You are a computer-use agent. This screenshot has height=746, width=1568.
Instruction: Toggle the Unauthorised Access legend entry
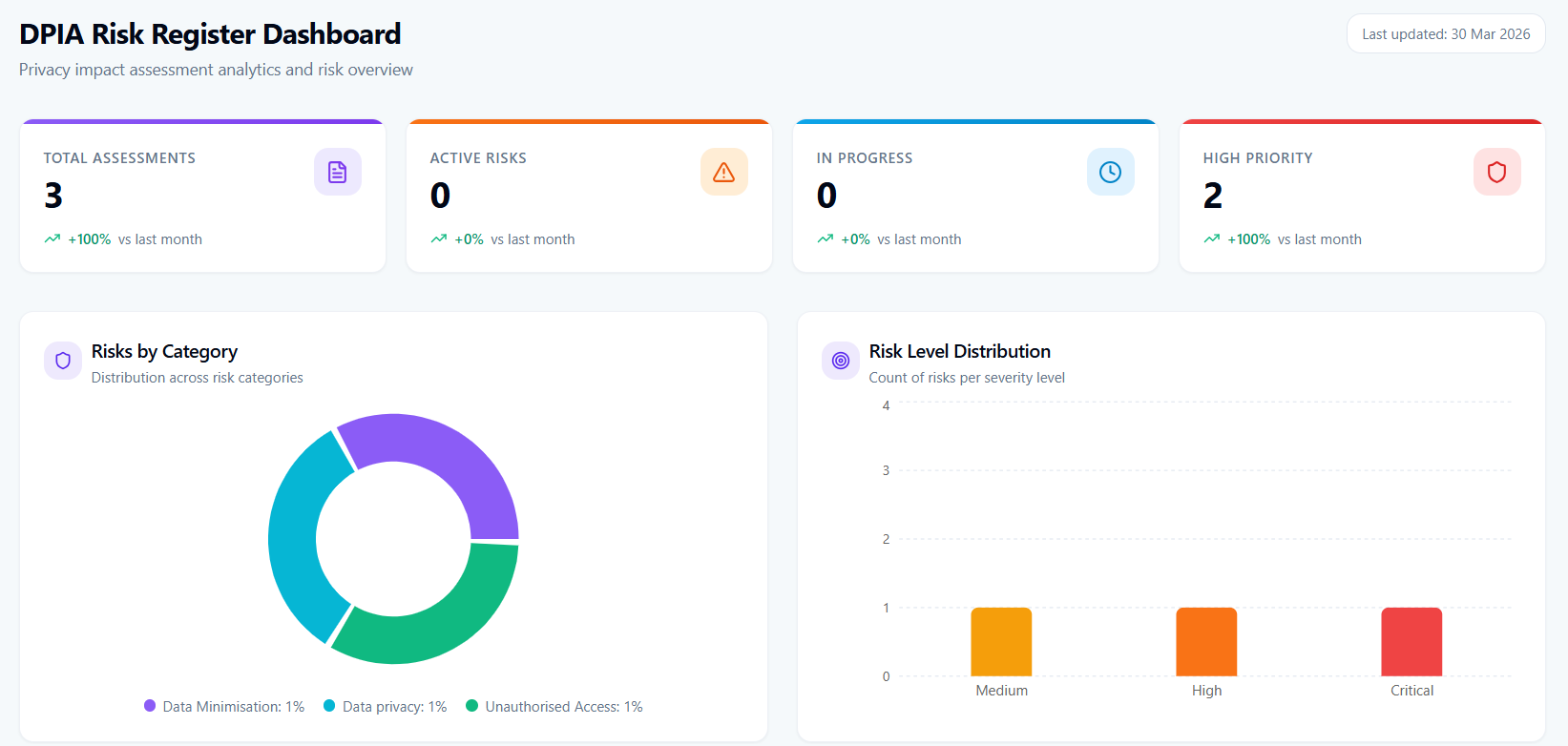[554, 707]
